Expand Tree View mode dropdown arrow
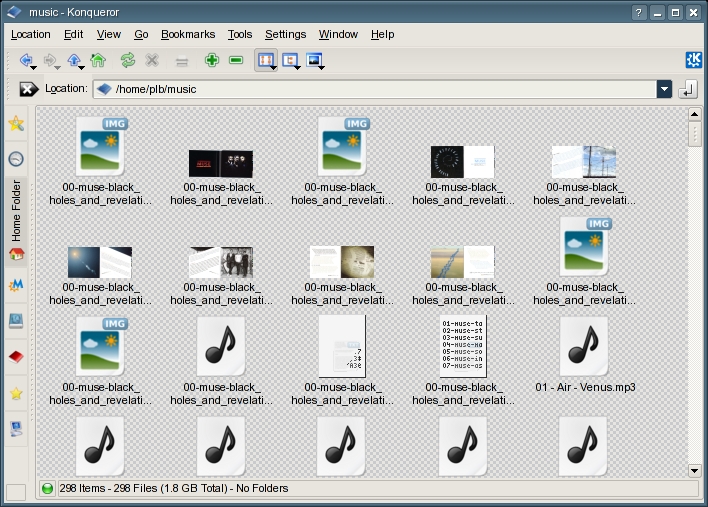Viewport: 708px width, 507px height. click(x=297, y=68)
